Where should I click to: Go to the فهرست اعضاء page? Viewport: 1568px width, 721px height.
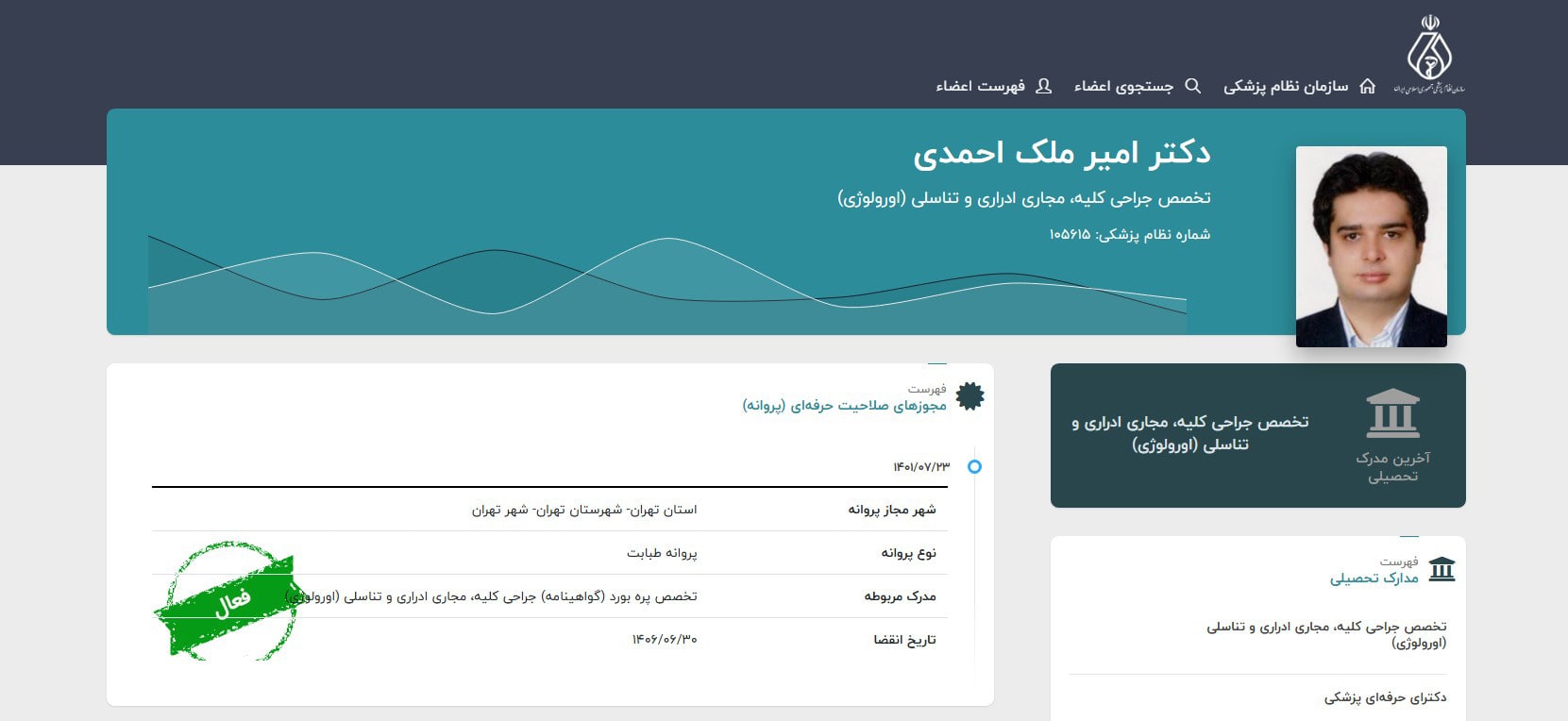point(980,86)
